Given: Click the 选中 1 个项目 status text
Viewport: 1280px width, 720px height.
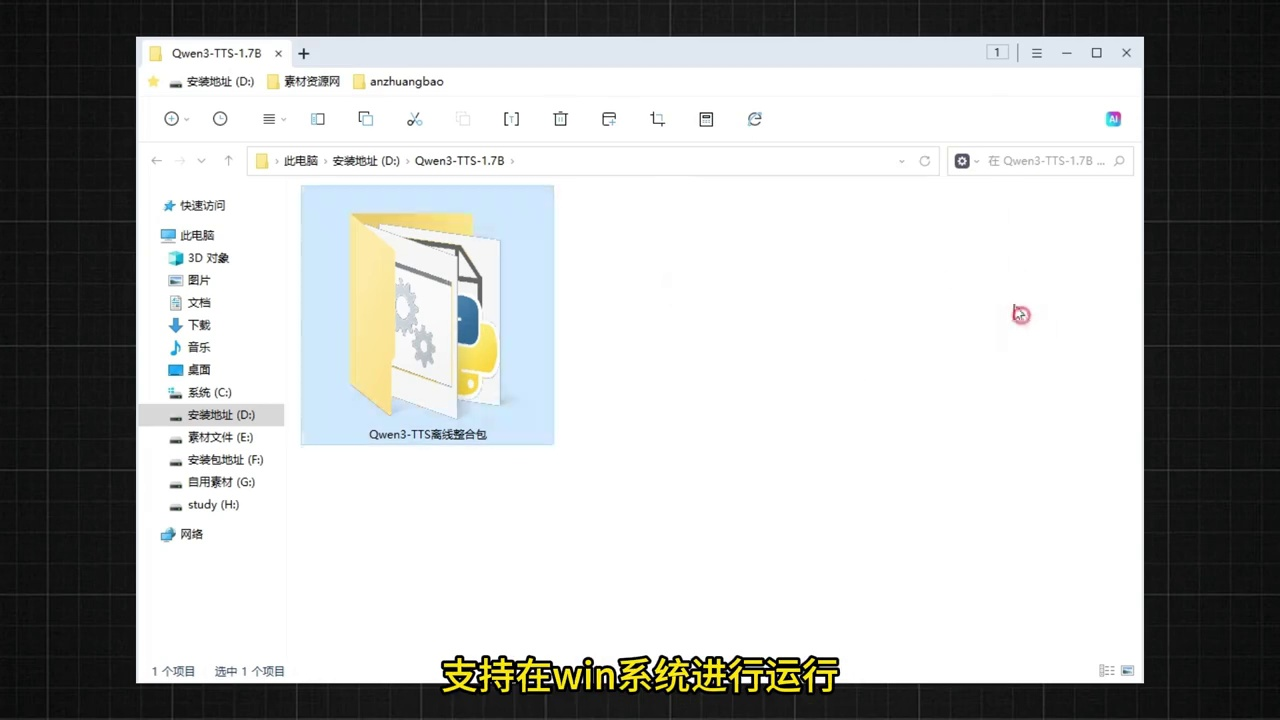Looking at the screenshot, I should tap(250, 671).
